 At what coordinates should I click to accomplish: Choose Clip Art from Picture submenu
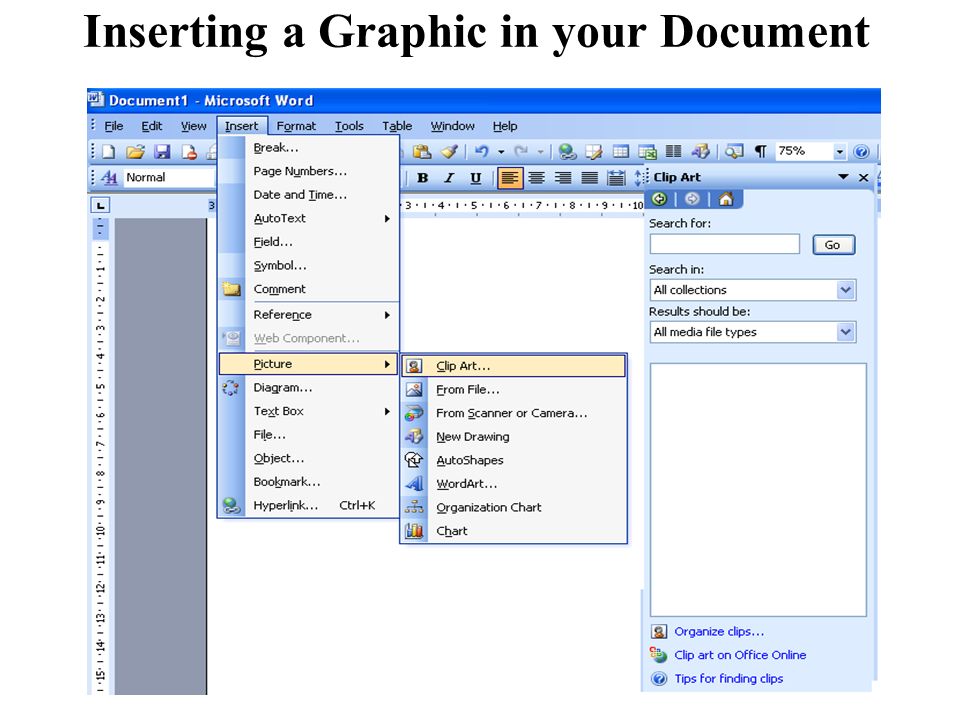pyautogui.click(x=514, y=366)
